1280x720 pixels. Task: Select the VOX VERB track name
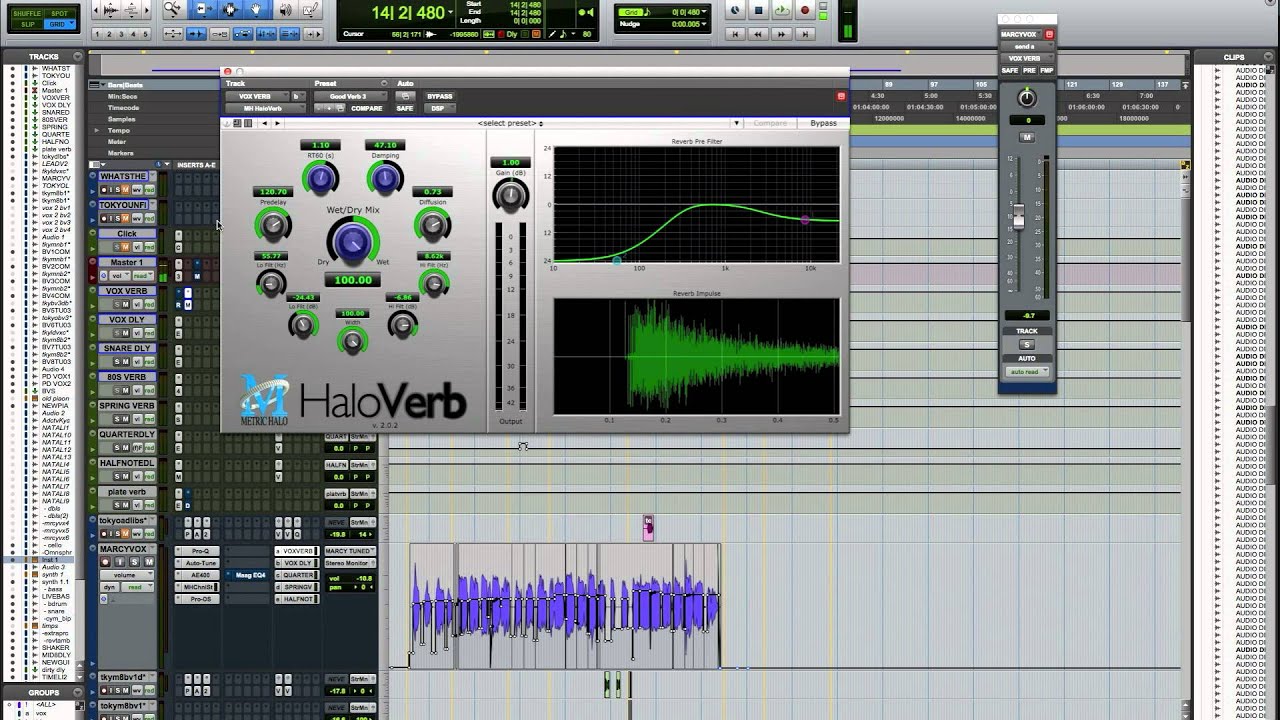tap(126, 291)
